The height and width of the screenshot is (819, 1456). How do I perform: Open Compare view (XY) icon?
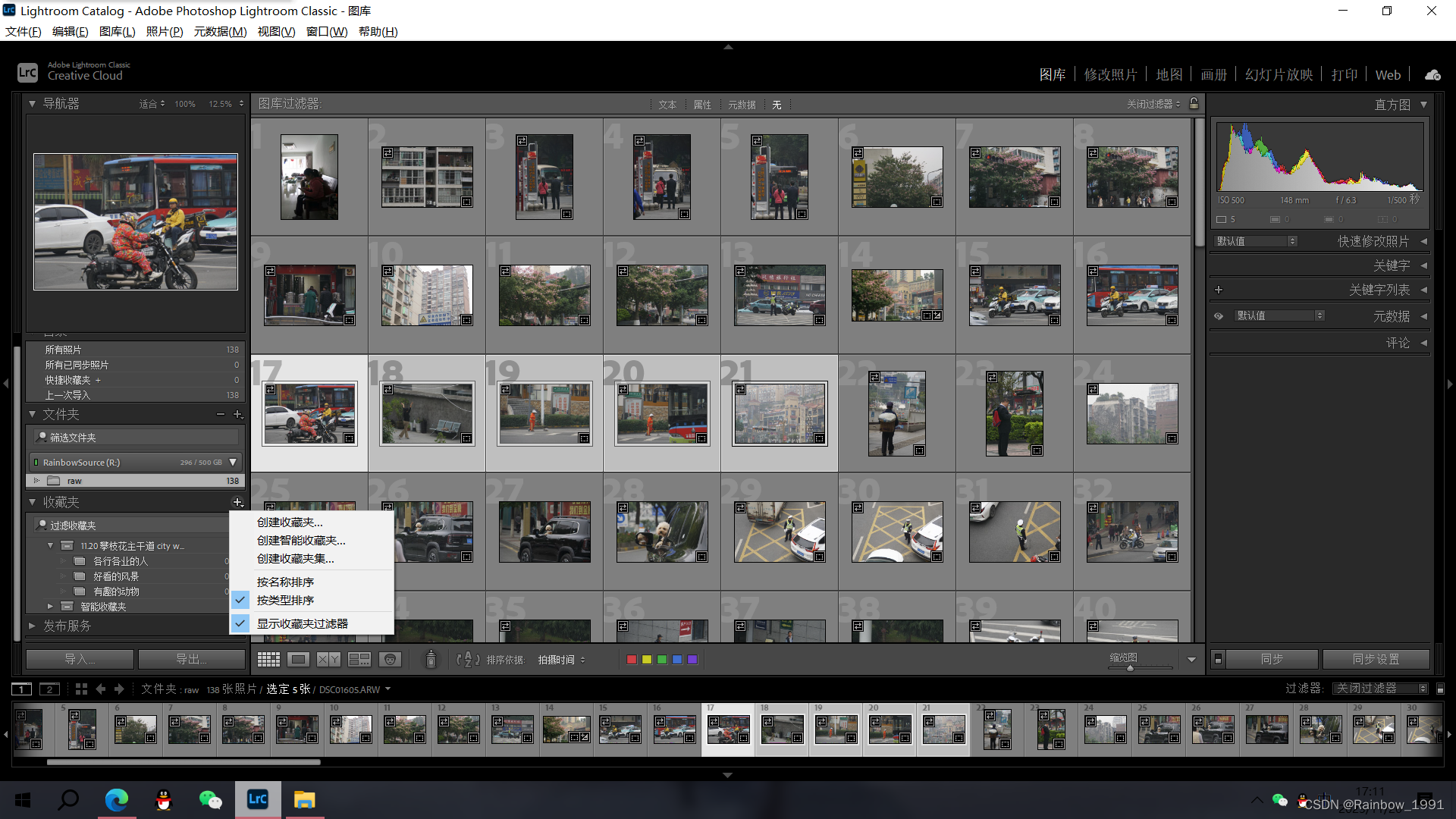[x=328, y=660]
